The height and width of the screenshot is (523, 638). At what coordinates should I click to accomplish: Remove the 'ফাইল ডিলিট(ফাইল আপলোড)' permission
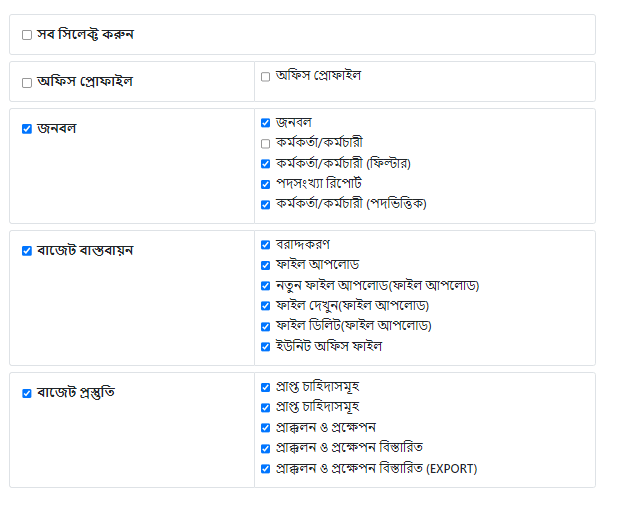pyautogui.click(x=266, y=326)
